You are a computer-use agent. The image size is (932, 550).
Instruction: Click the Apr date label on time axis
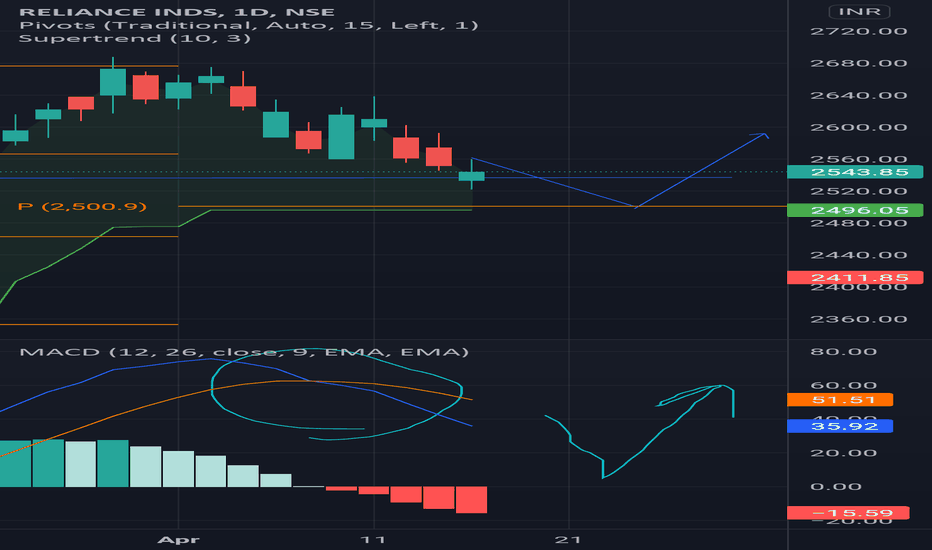click(x=178, y=540)
